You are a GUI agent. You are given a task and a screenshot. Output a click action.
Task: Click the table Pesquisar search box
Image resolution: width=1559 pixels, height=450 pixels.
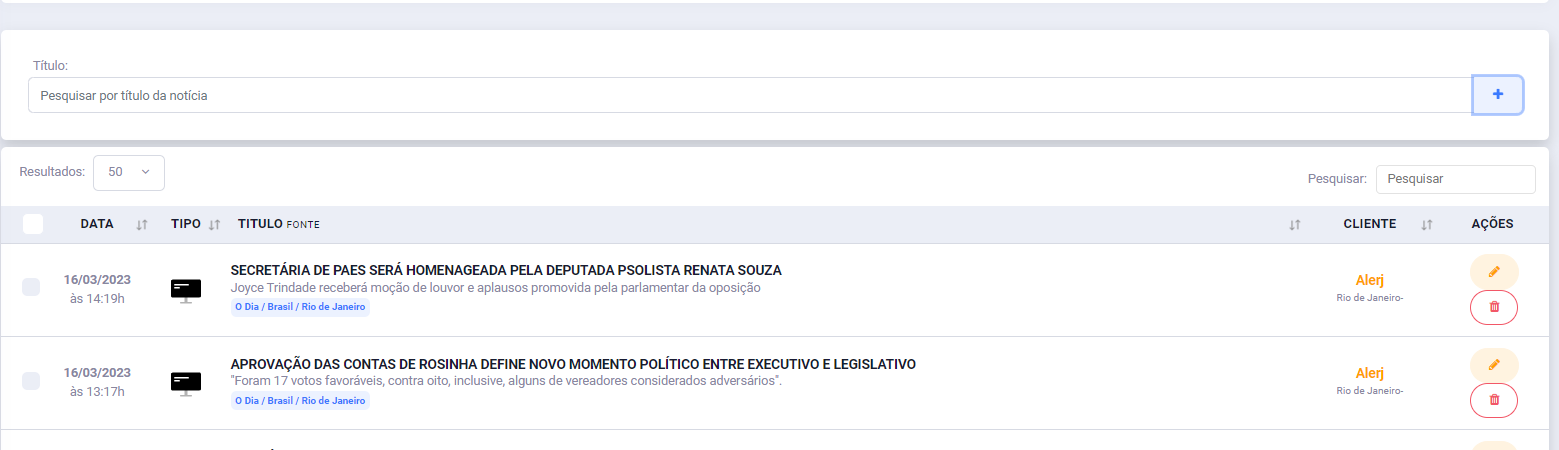coord(1455,179)
